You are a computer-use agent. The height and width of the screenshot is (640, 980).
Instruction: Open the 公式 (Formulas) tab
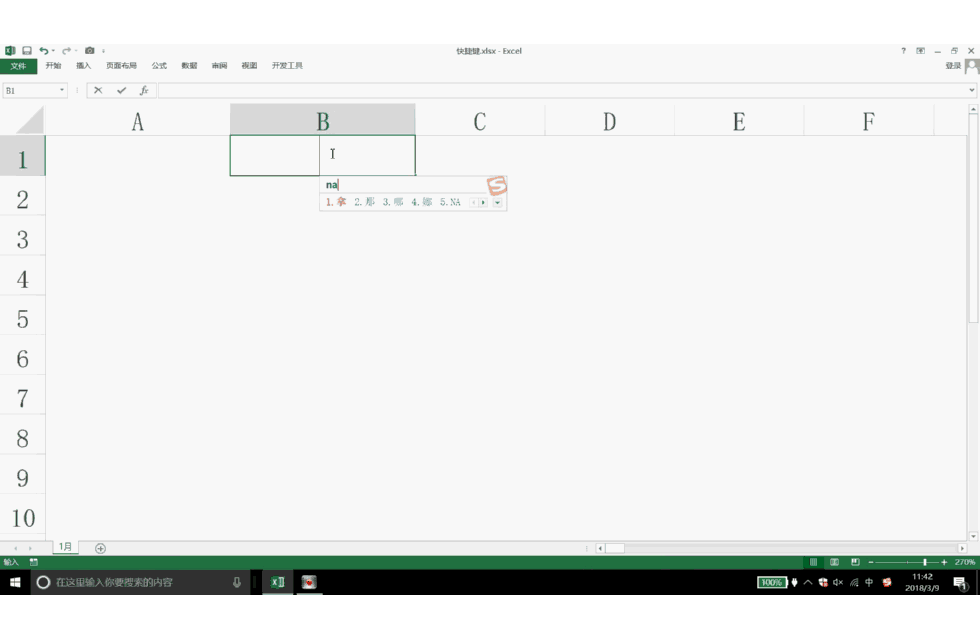click(x=159, y=66)
